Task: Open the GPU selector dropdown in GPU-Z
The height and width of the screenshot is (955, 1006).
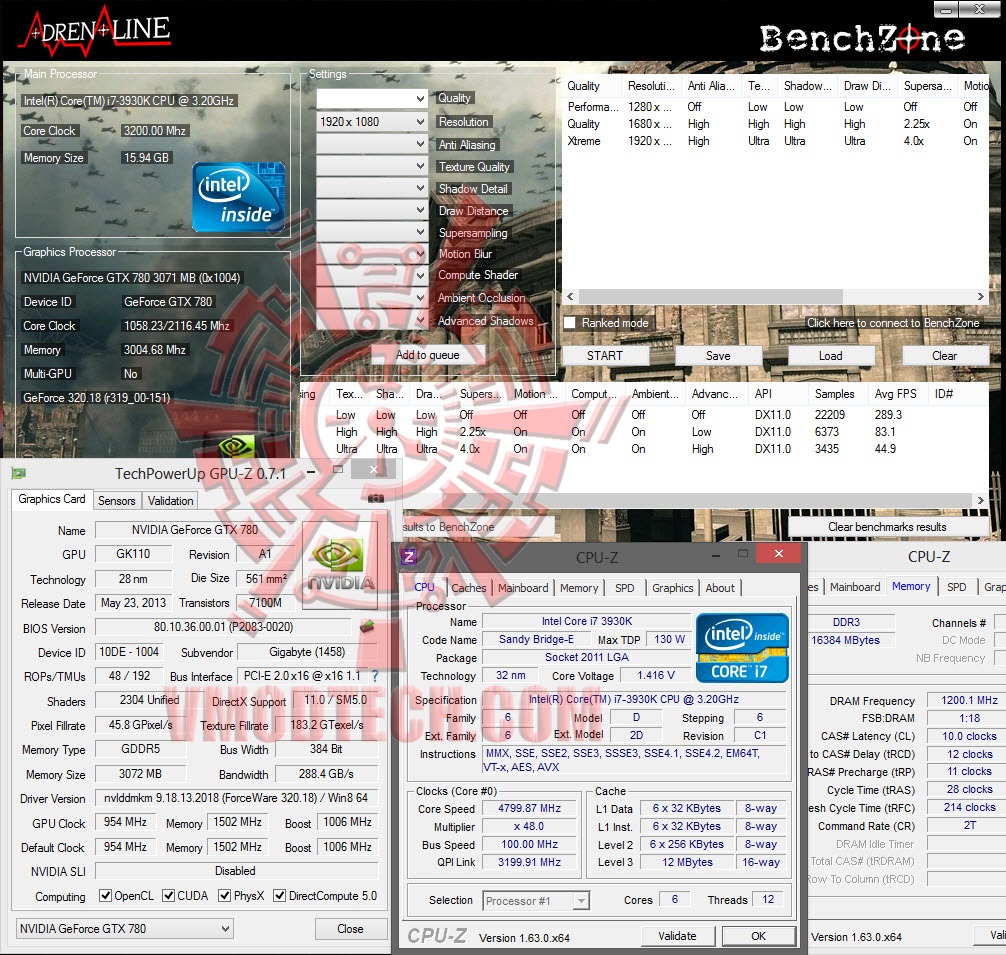Action: (124, 928)
